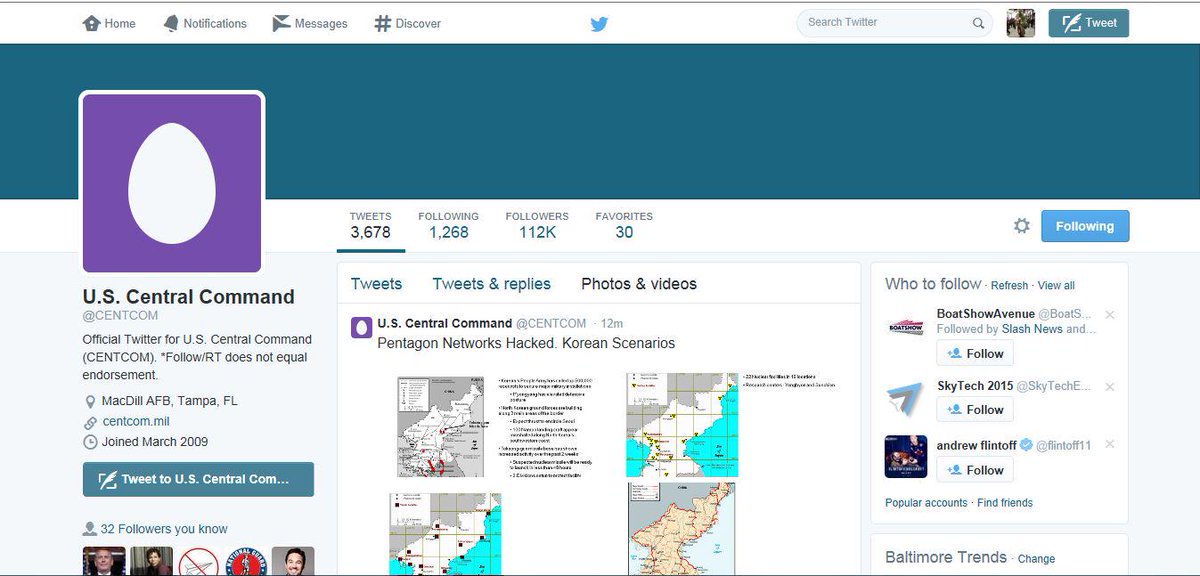1200x576 pixels.
Task: Open first Korea map image with red arrows
Action: click(x=441, y=426)
